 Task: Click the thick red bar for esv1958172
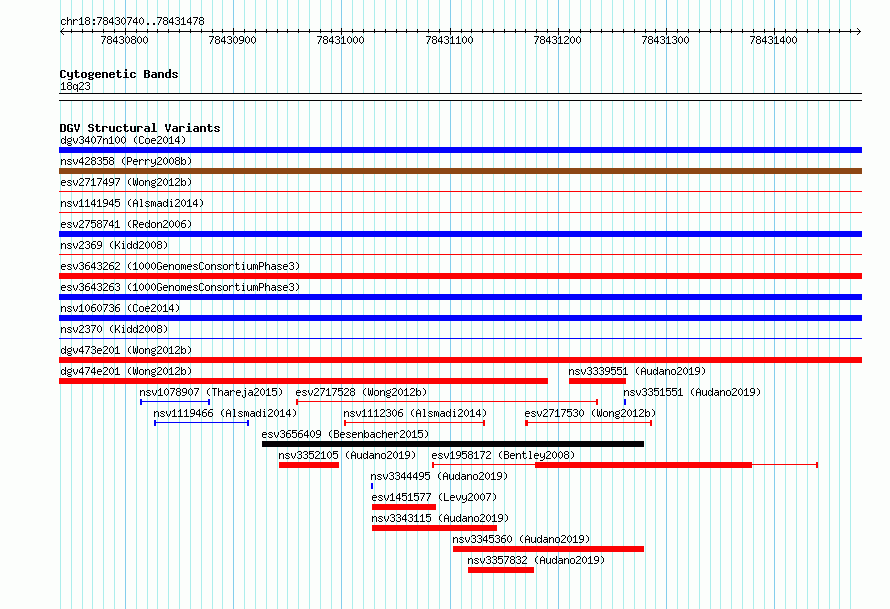(644, 465)
